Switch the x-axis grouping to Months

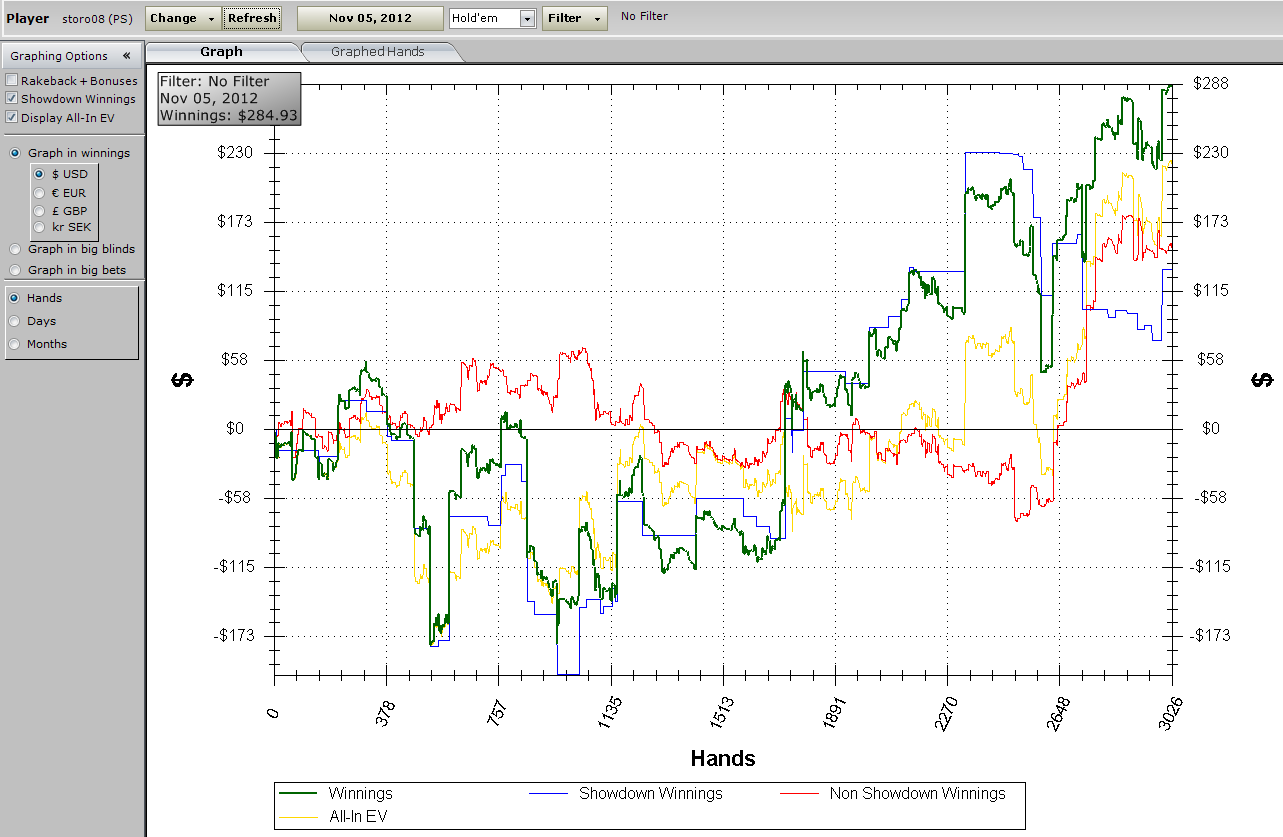(x=15, y=344)
